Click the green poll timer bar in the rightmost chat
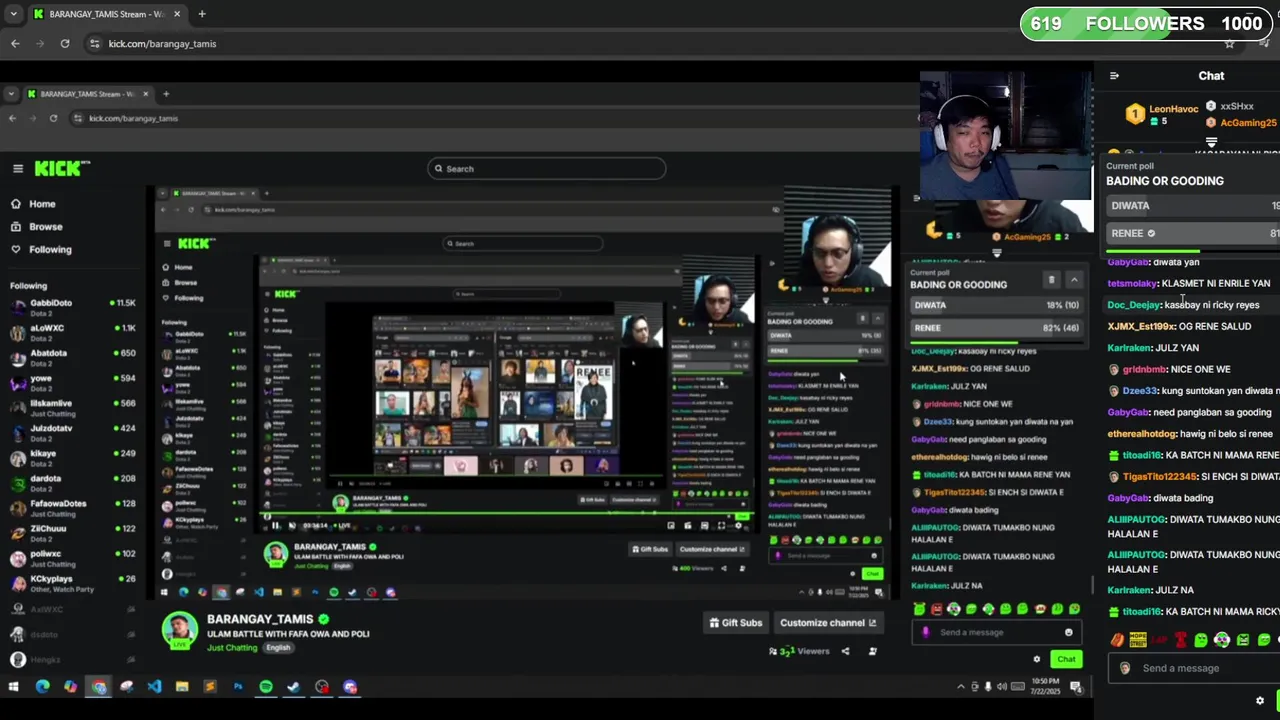 click(x=1153, y=251)
